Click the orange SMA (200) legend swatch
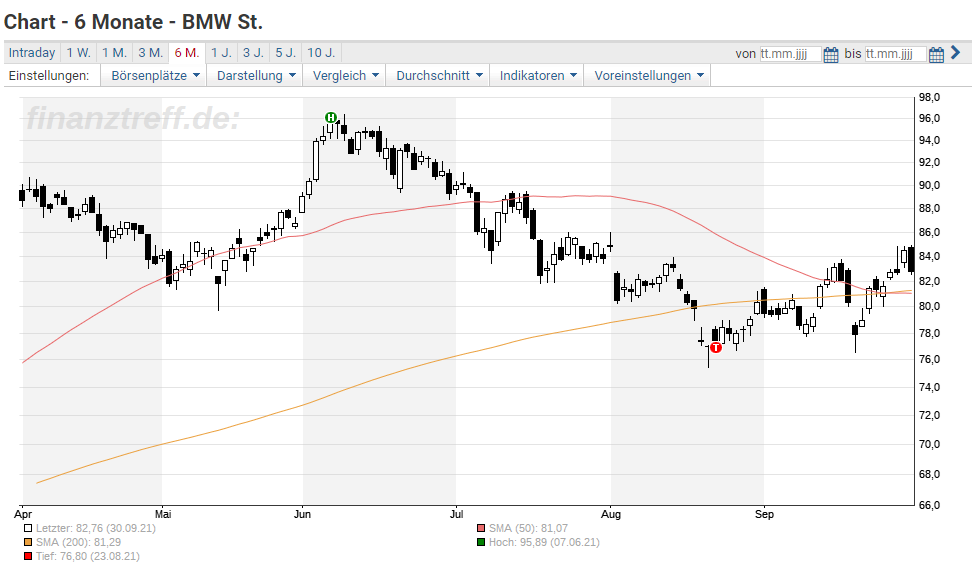Viewport: 972px width, 572px height. (28, 542)
